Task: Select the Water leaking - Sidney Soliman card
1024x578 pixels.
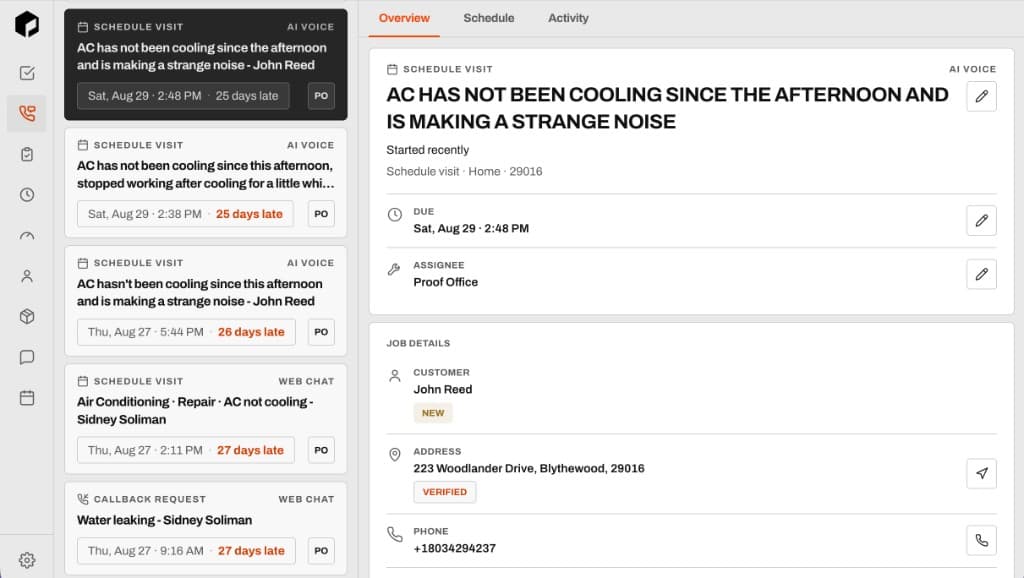Action: click(206, 528)
